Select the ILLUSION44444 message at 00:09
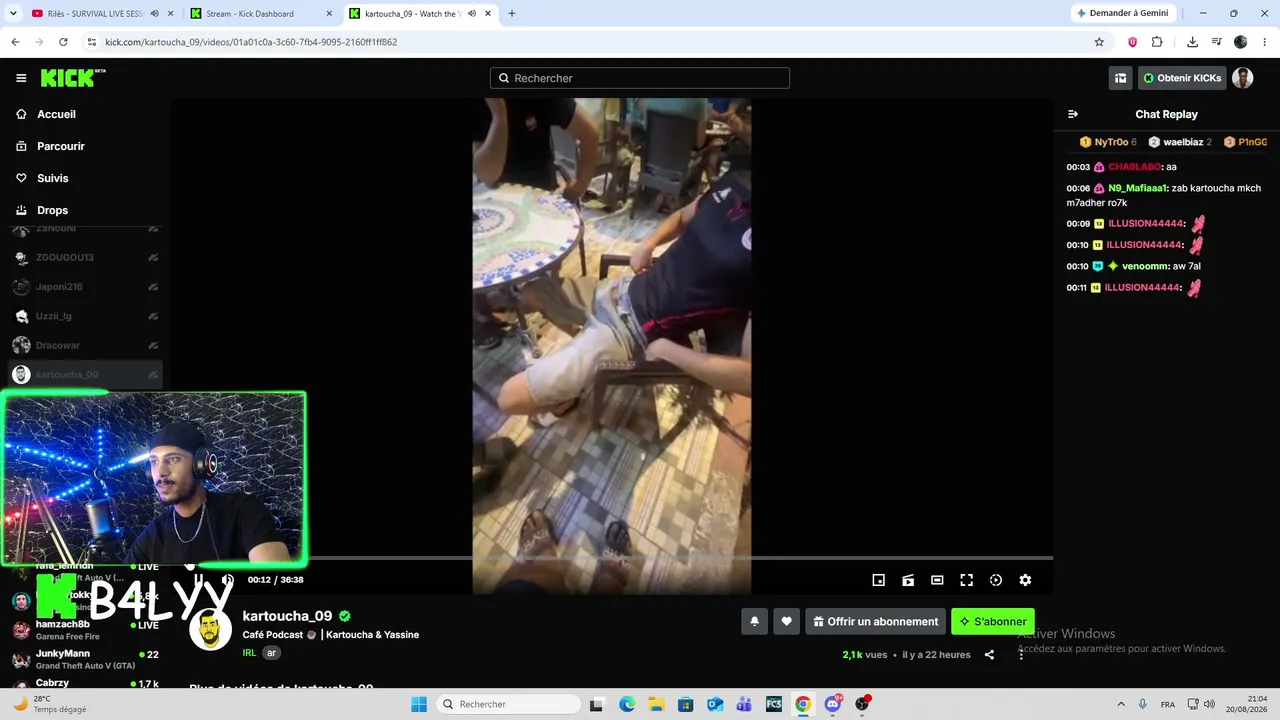Screen dimensions: 1280x720 1136,223
